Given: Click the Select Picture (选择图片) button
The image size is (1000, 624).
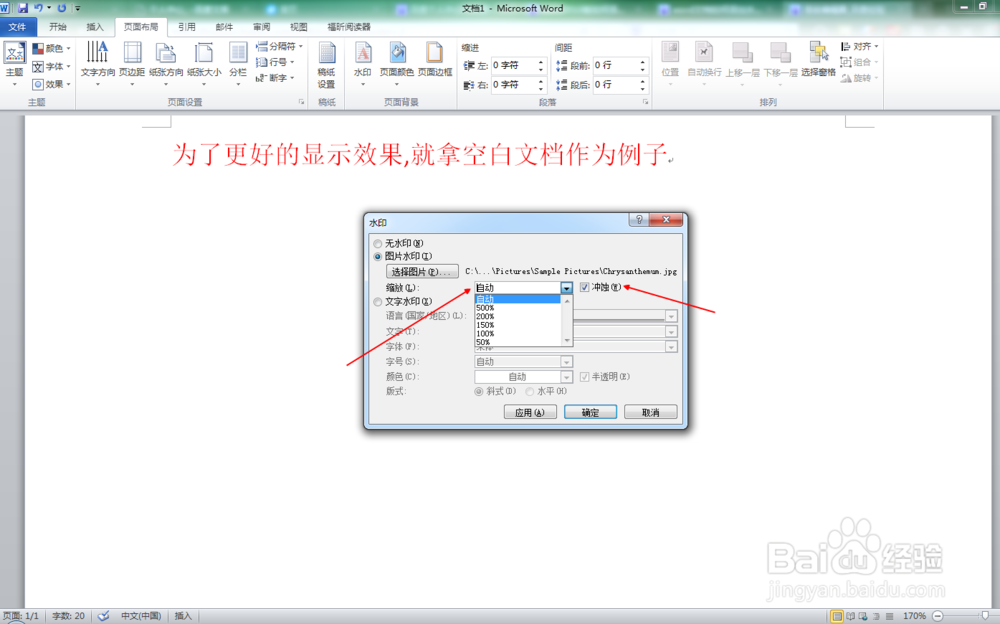Looking at the screenshot, I should pos(424,270).
